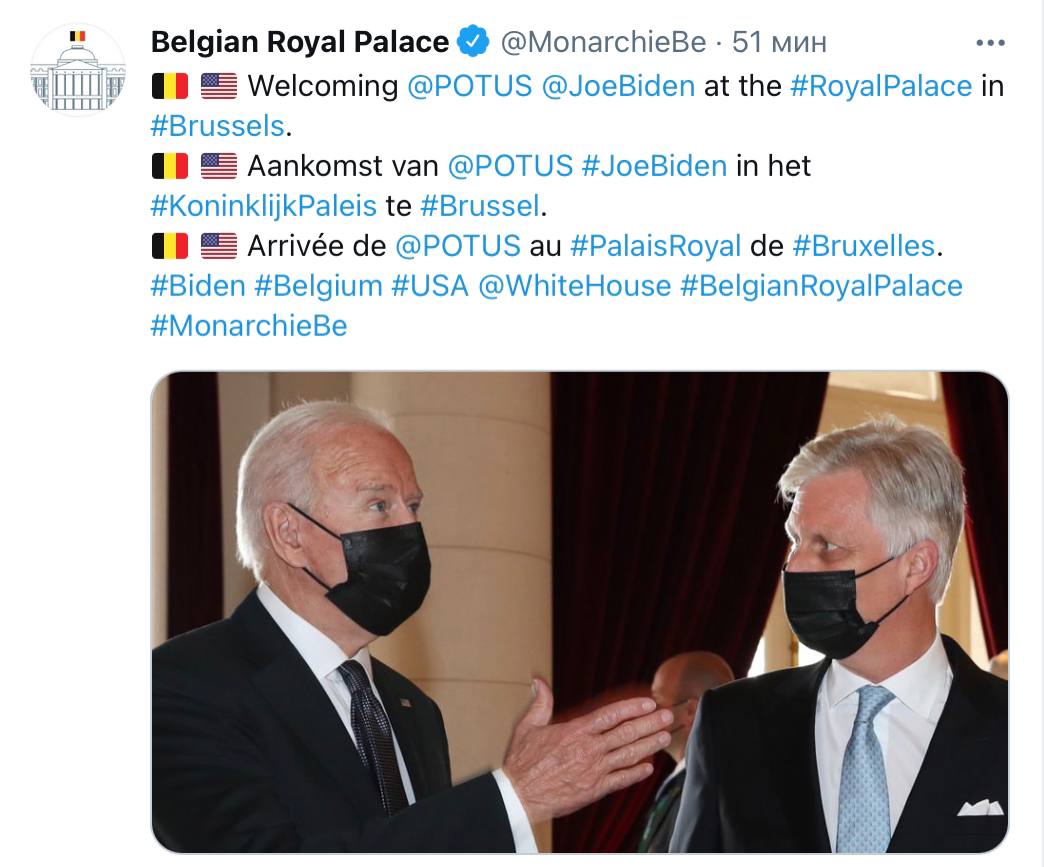Open the @JoeBiden mention in first line
The image size is (1044, 867).
618,86
